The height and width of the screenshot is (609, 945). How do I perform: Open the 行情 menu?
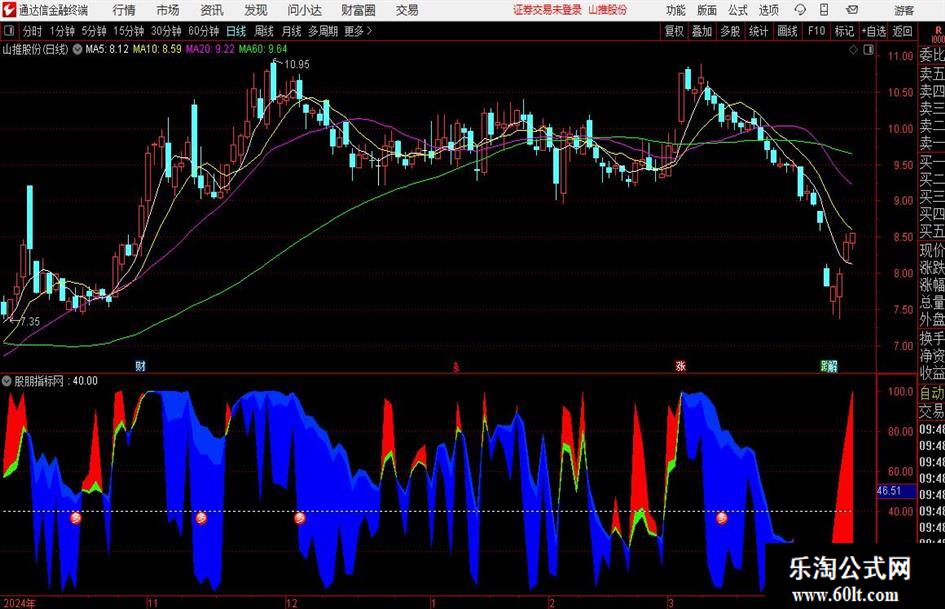[124, 10]
